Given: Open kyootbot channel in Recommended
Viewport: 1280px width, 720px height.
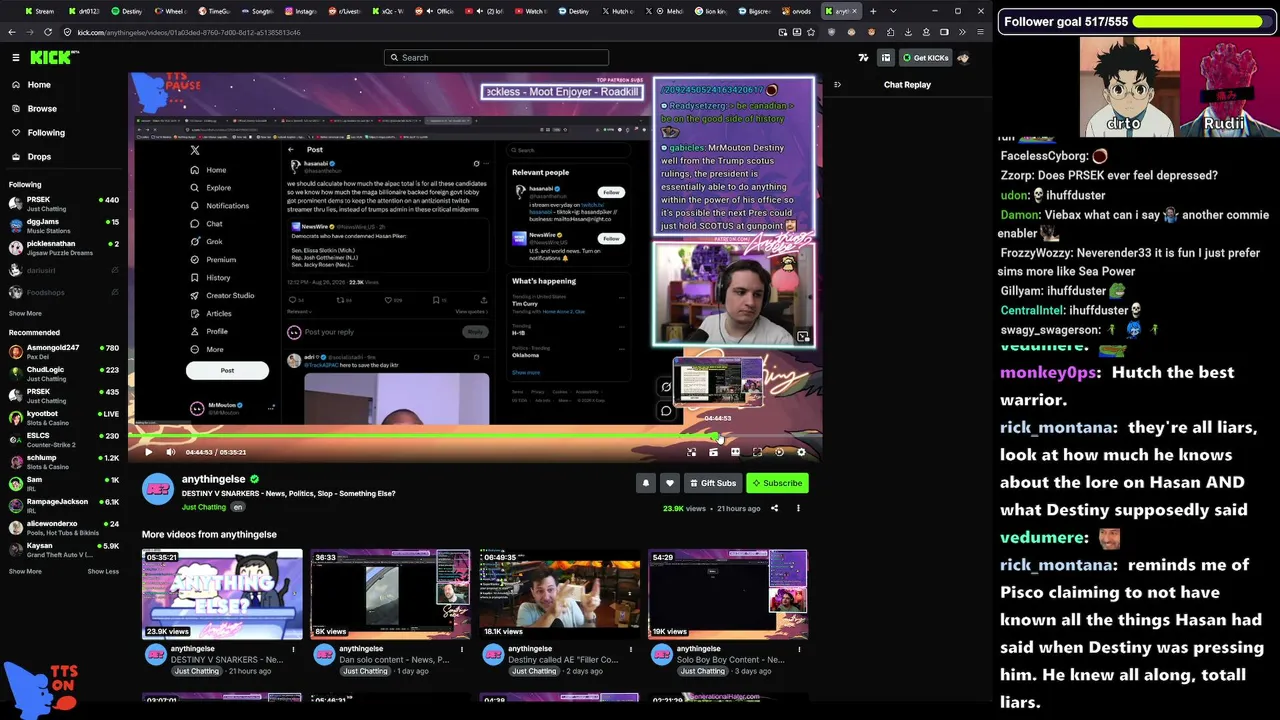Looking at the screenshot, I should (63, 417).
